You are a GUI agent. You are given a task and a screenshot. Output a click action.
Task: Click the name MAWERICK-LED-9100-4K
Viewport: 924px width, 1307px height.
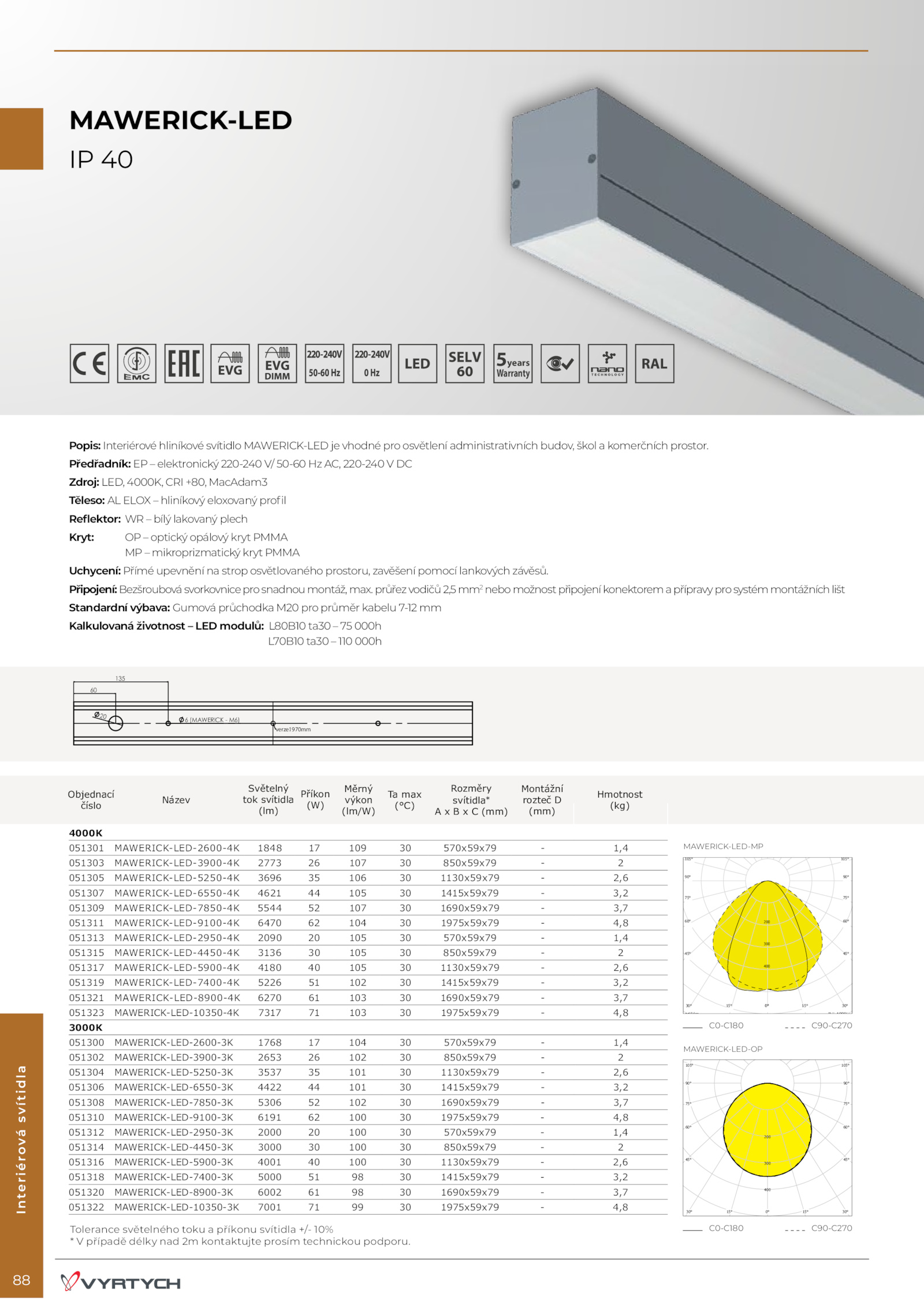(x=177, y=923)
